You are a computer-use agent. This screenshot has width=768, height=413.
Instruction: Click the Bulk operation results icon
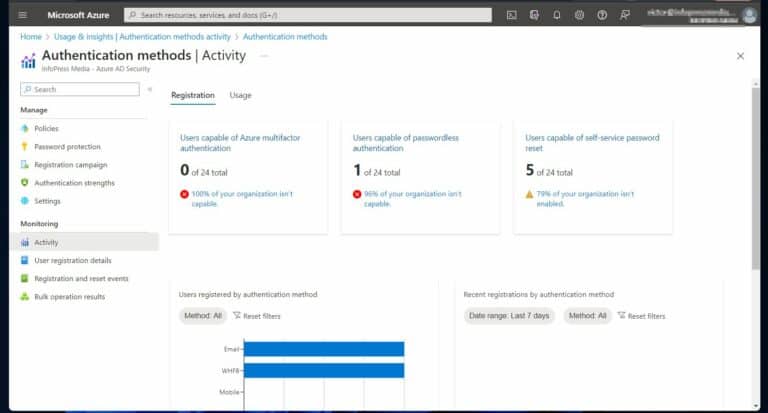pyautogui.click(x=24, y=296)
